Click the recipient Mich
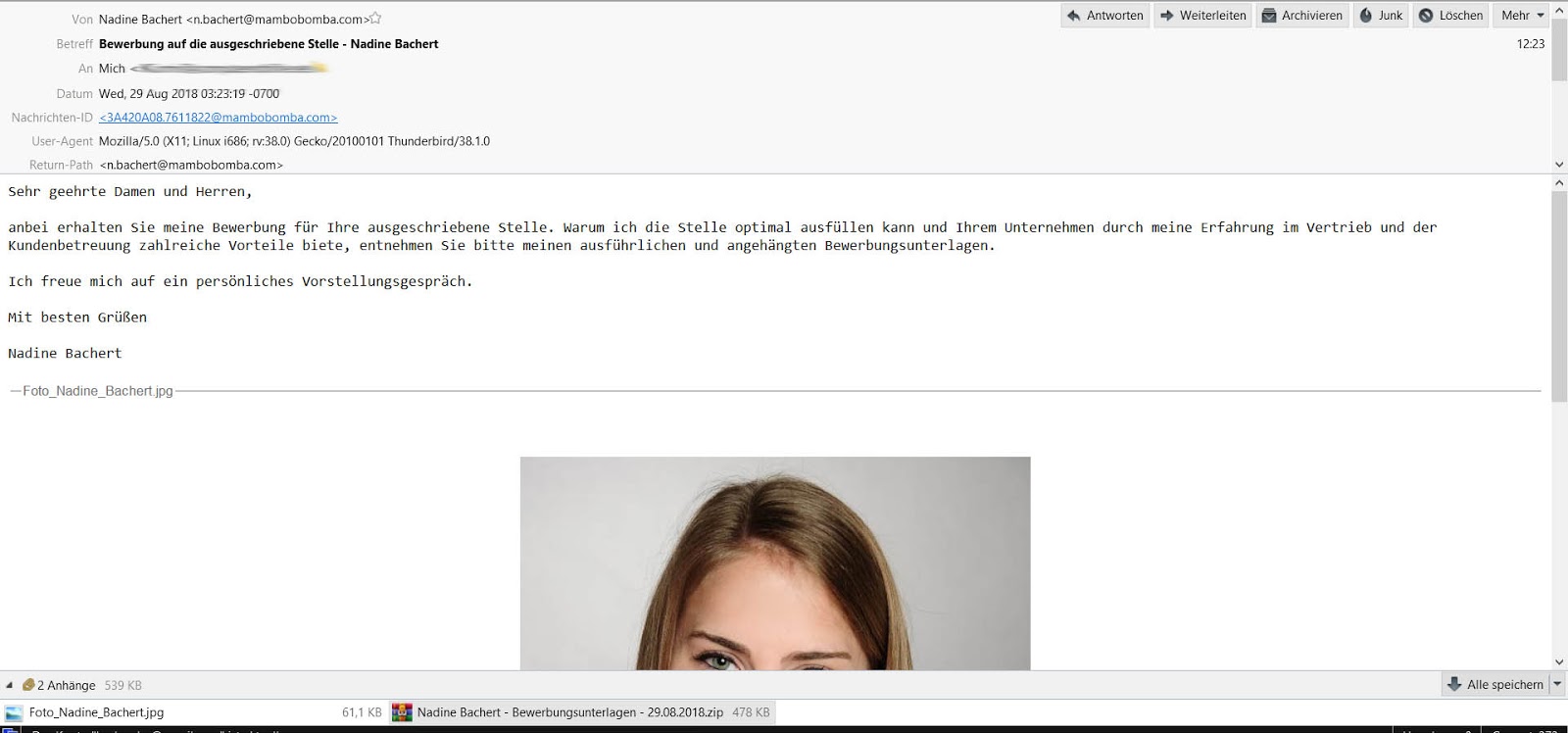 click(112, 69)
